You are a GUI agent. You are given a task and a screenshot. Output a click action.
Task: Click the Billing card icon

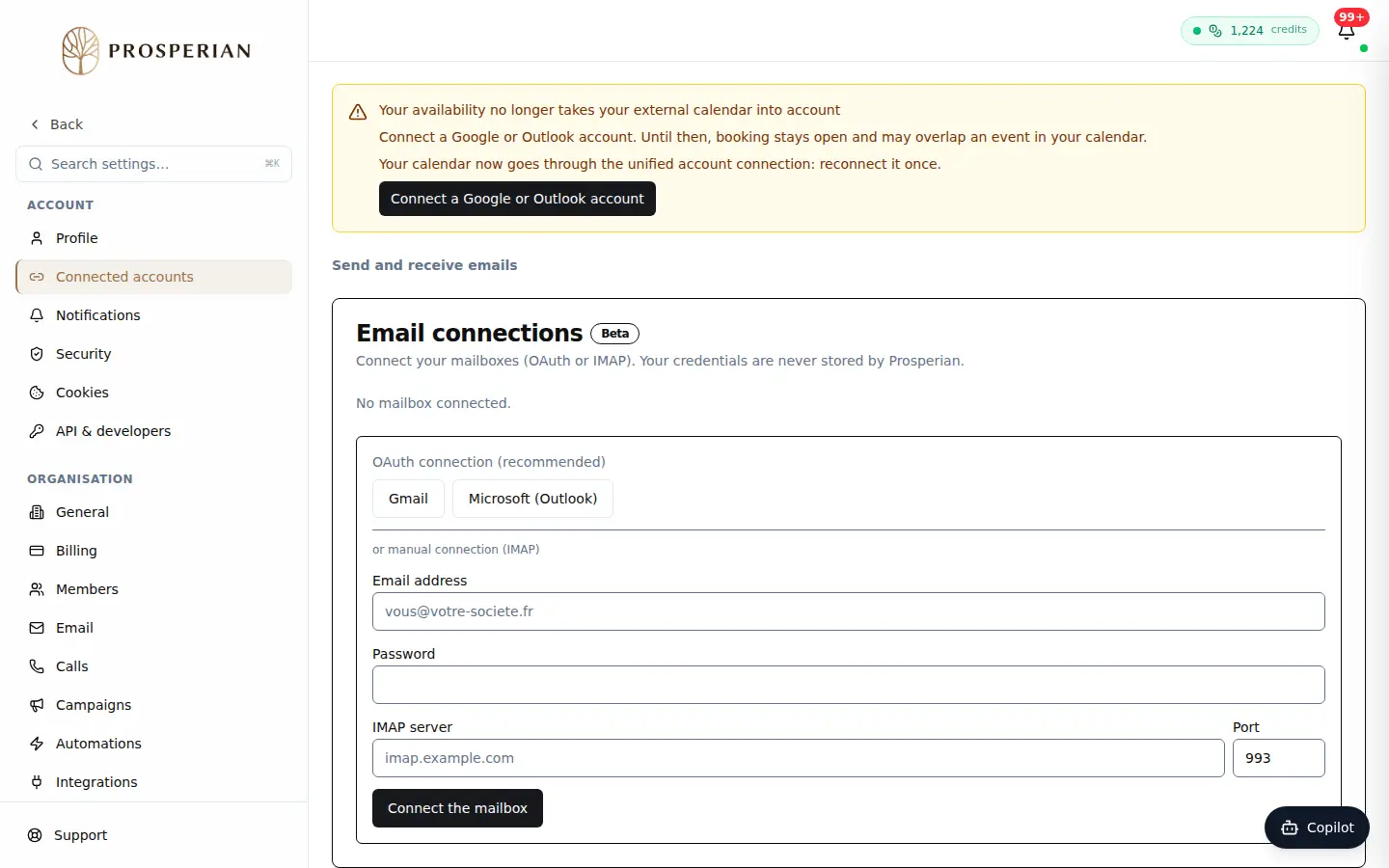pos(37,551)
